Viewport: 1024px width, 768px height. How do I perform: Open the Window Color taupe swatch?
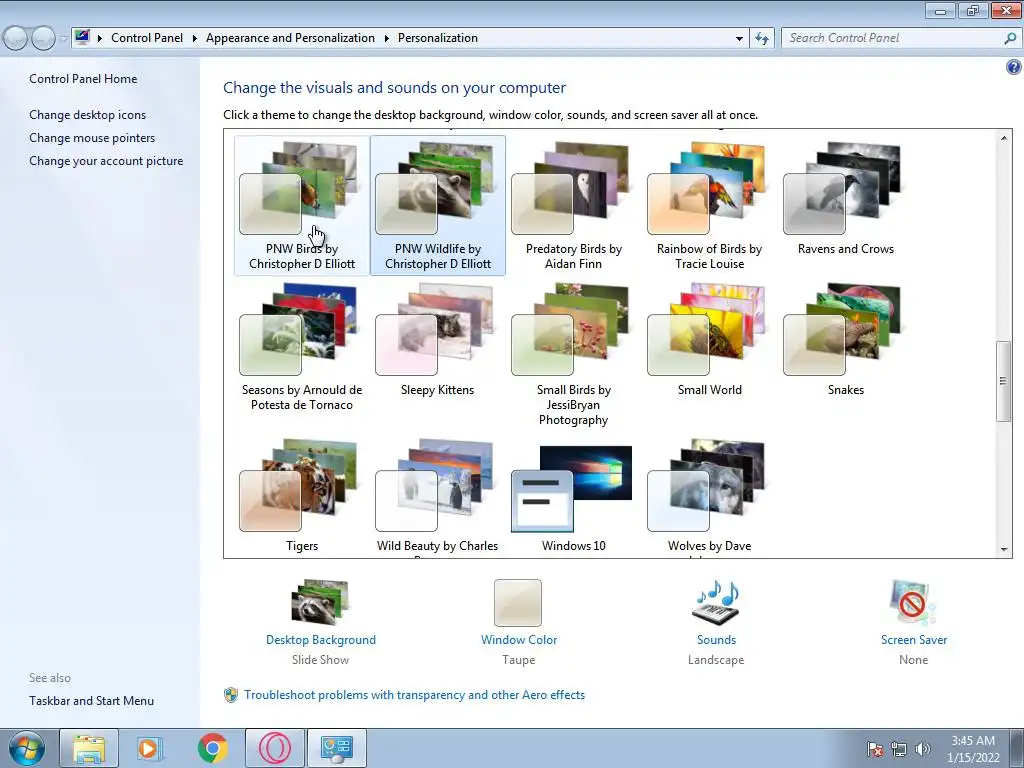pyautogui.click(x=518, y=603)
